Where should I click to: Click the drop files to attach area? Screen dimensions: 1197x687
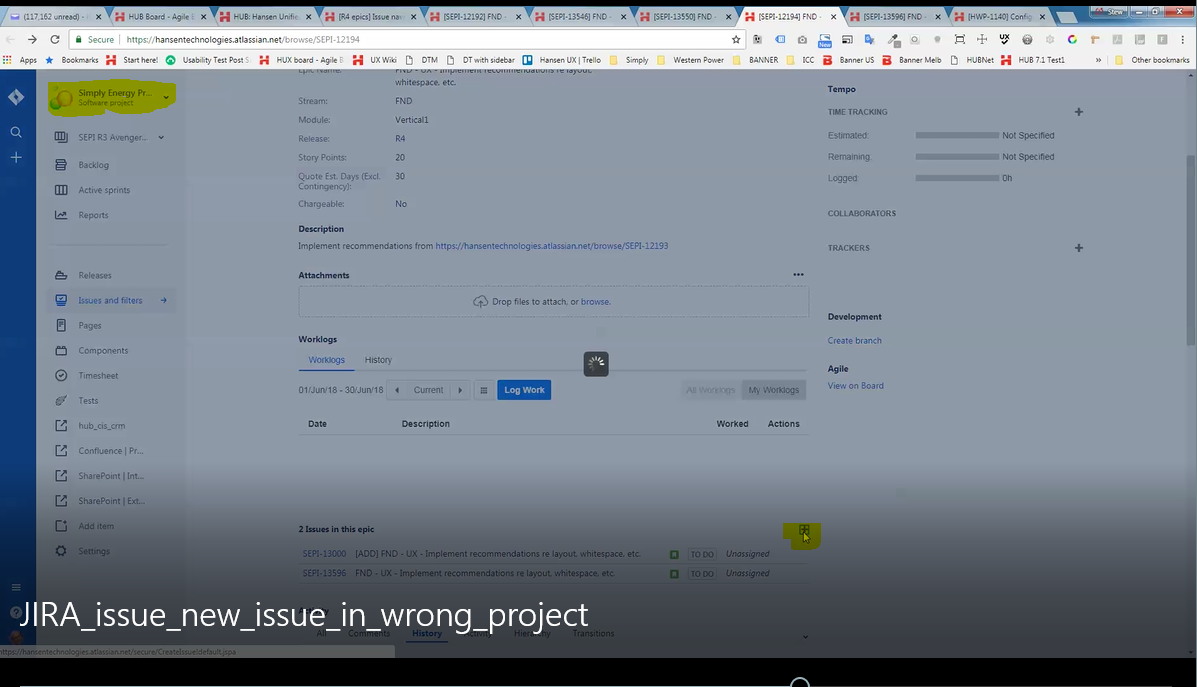(x=553, y=302)
